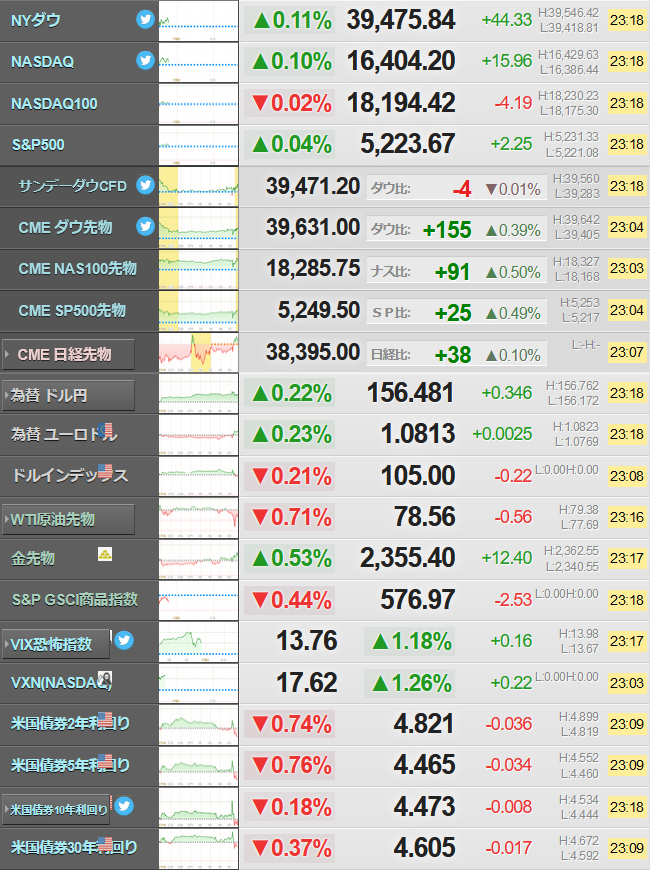Viewport: 651px width, 870px height.
Task: Click the ユーロドル rate 1.0813
Action: point(418,434)
